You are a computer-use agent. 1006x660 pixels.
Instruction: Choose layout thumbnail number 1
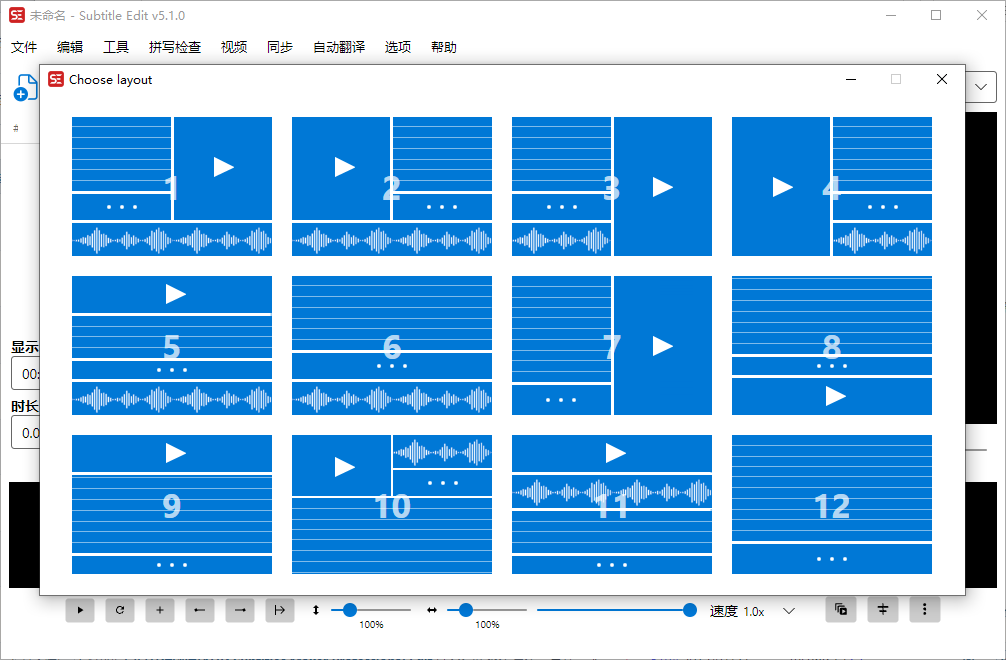click(172, 186)
